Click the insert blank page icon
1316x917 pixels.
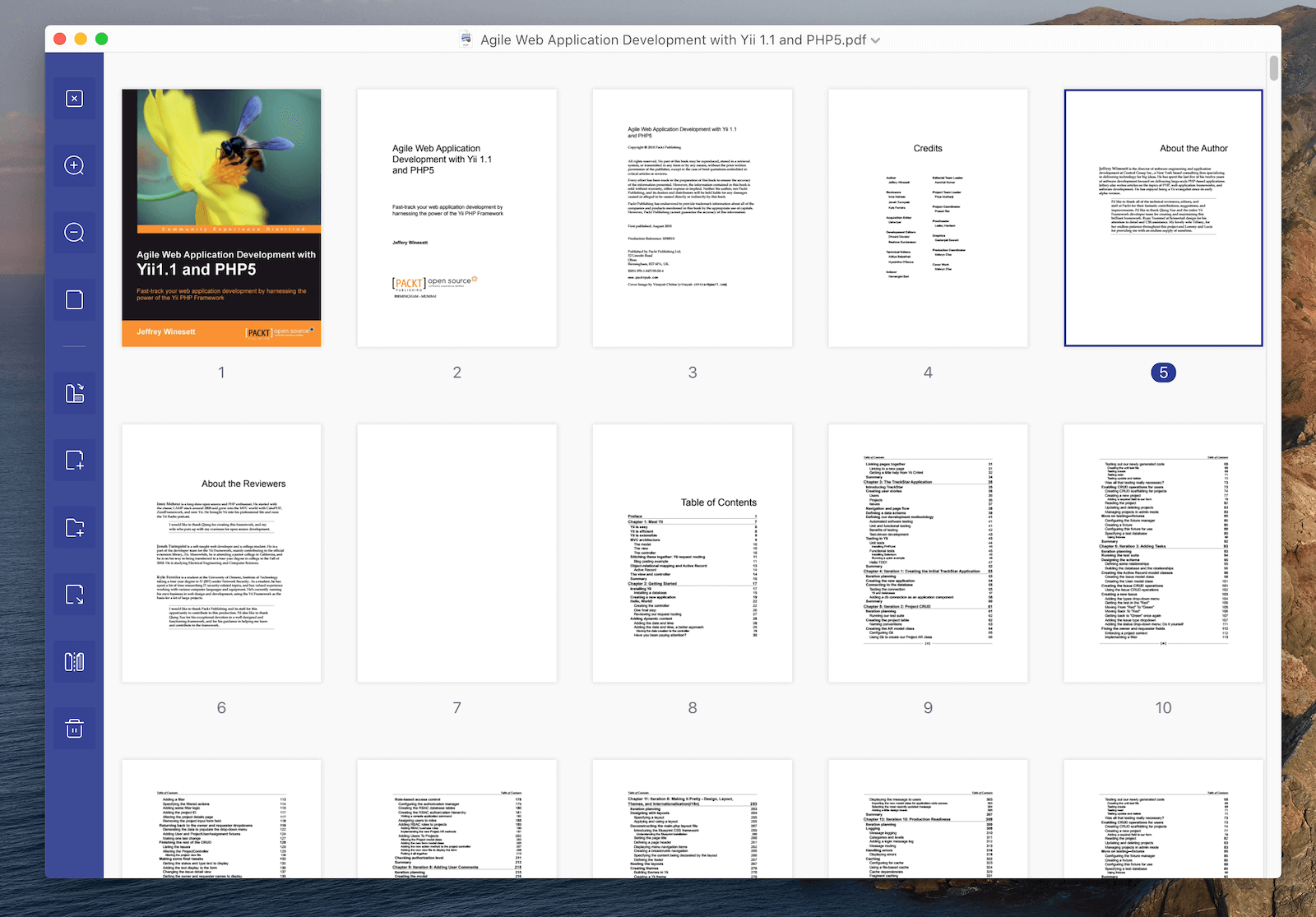pyautogui.click(x=74, y=461)
